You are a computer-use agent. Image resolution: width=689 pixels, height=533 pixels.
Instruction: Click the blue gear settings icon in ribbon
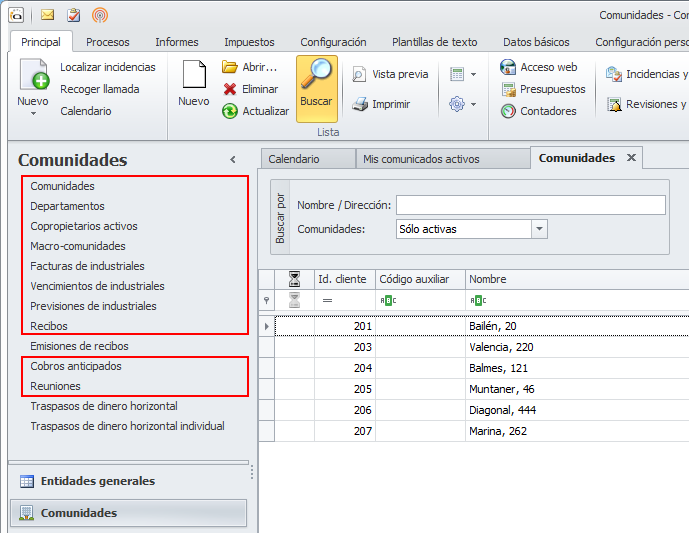(x=457, y=104)
